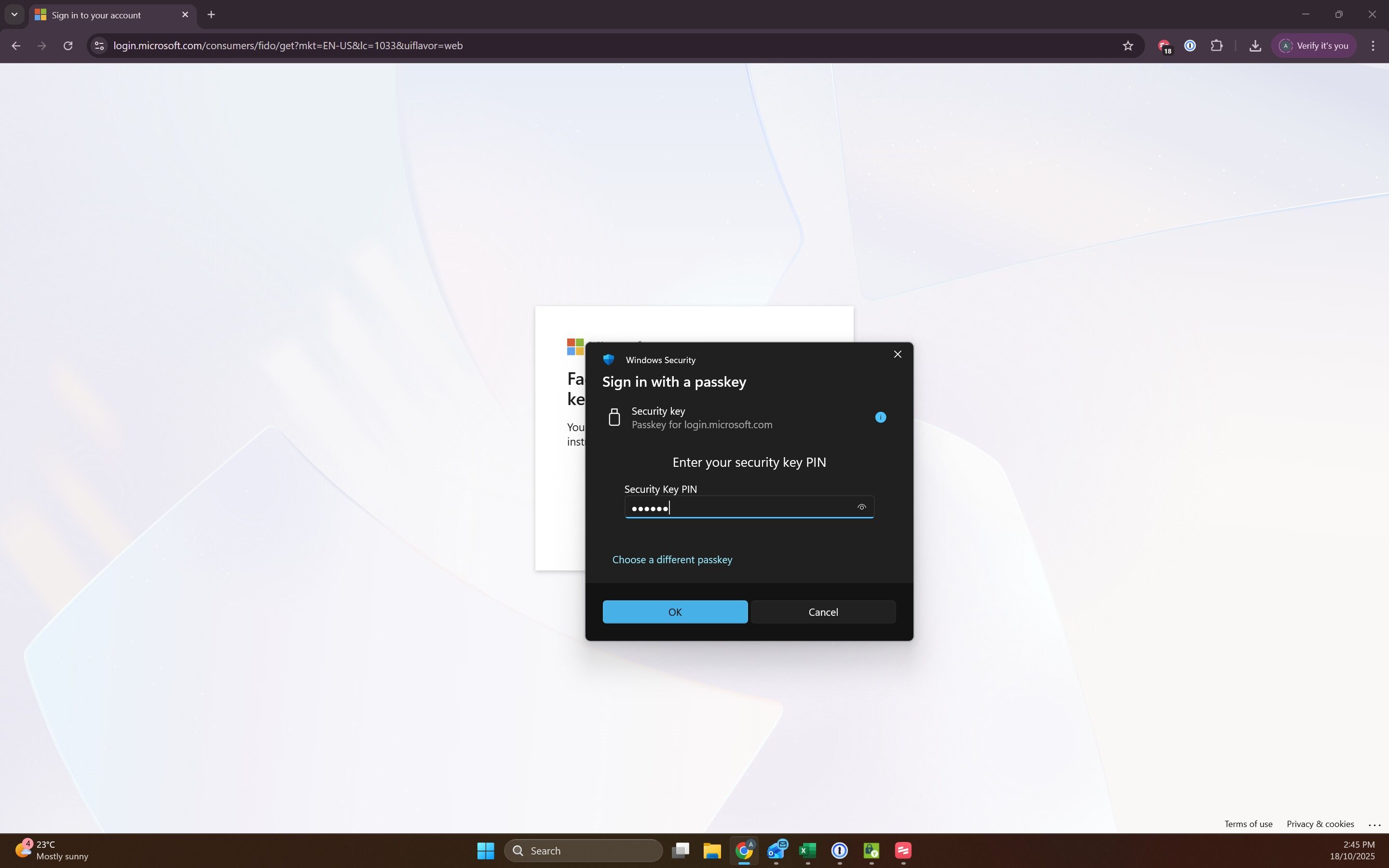Open Chrome's three-dot menu

1372,45
